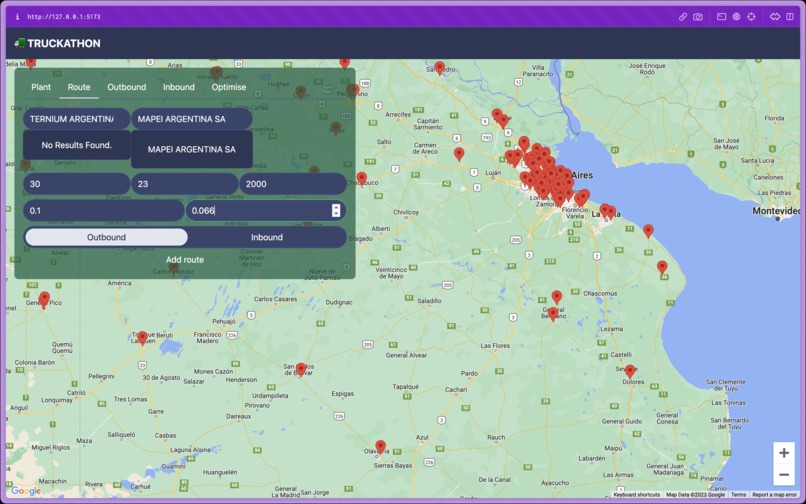Viewport: 806px width, 504px height.
Task: Select the map marker at San Pedro
Action: [x=439, y=68]
